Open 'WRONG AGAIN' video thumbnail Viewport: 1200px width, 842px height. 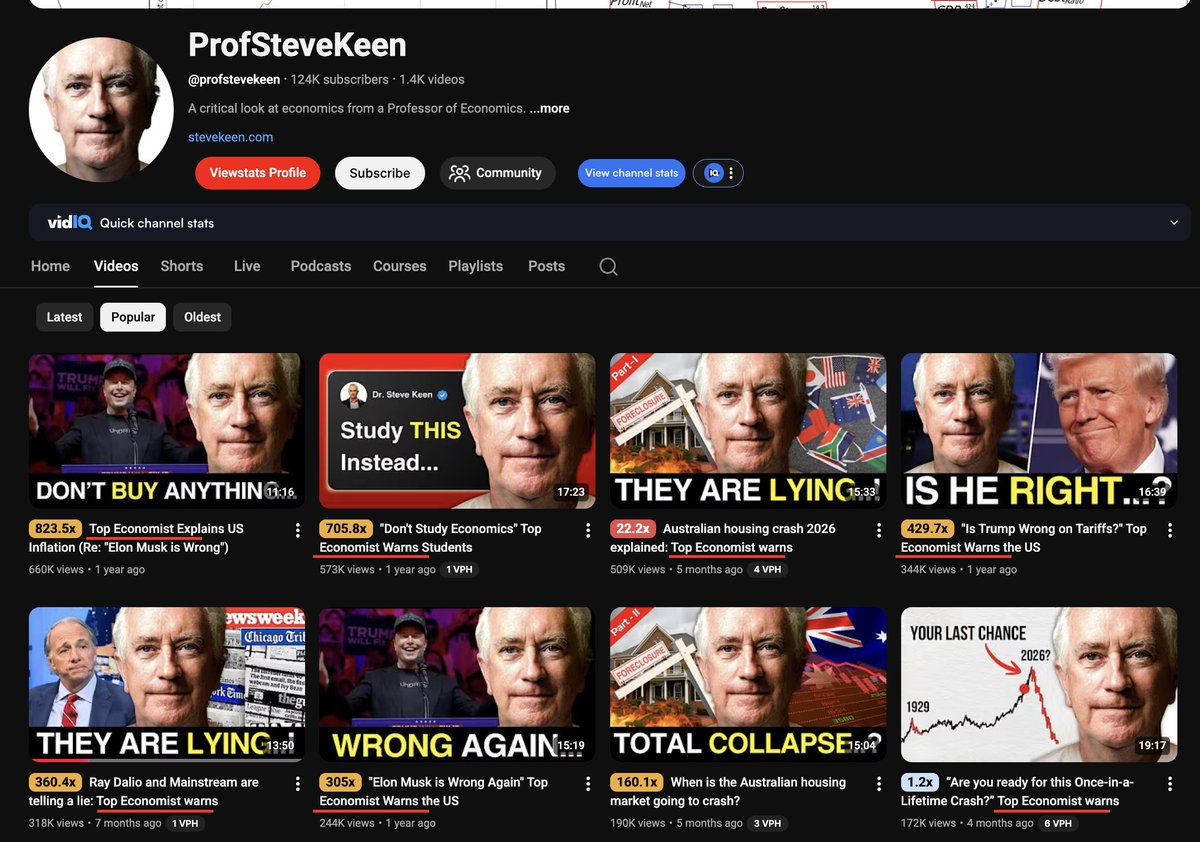click(x=458, y=685)
